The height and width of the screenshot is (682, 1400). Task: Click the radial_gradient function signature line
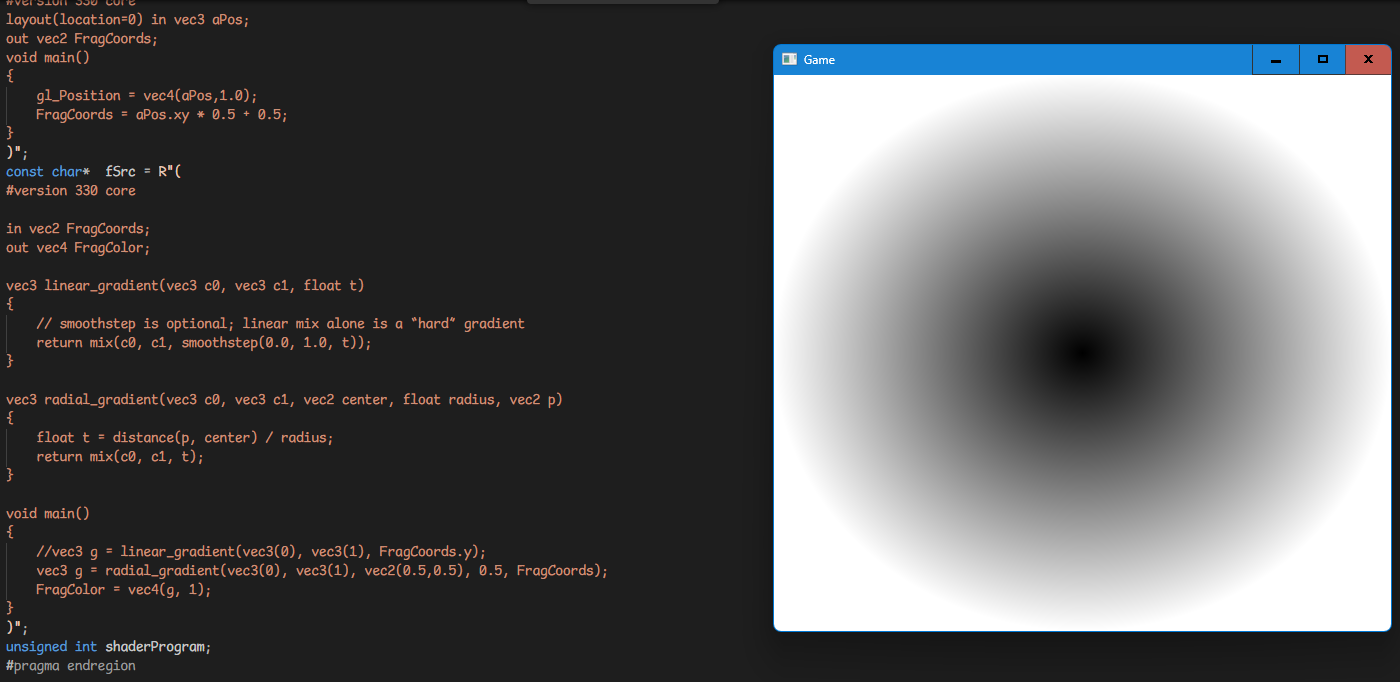[284, 400]
